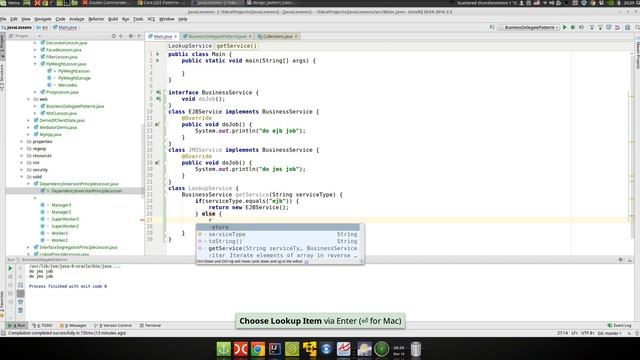Open tool window quick access icon in status bar
This screenshot has height=360, width=640.
coord(3,333)
